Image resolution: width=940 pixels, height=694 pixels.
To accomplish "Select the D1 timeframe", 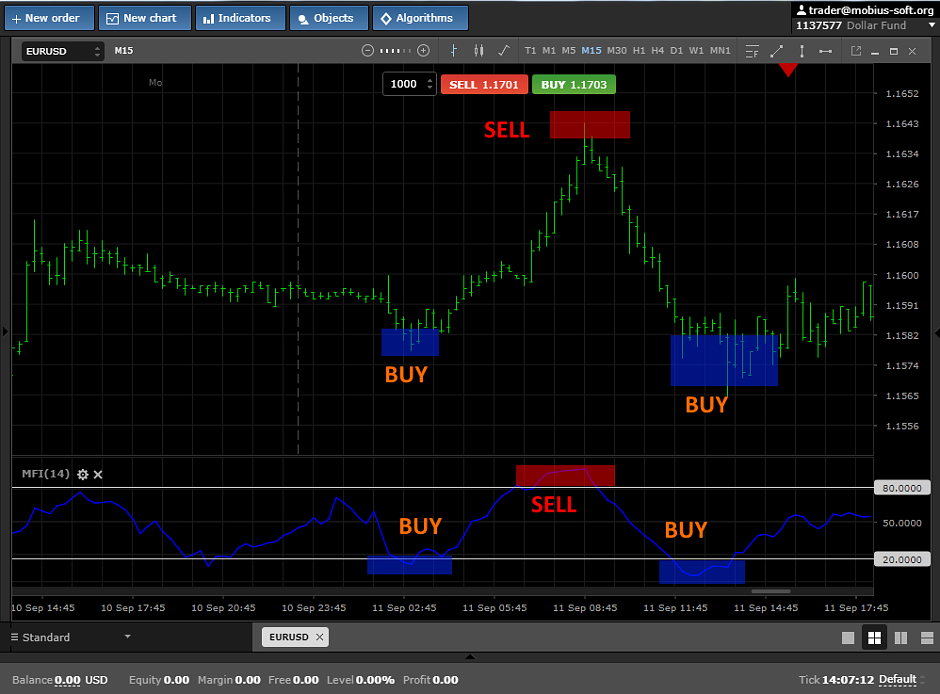I will (677, 51).
